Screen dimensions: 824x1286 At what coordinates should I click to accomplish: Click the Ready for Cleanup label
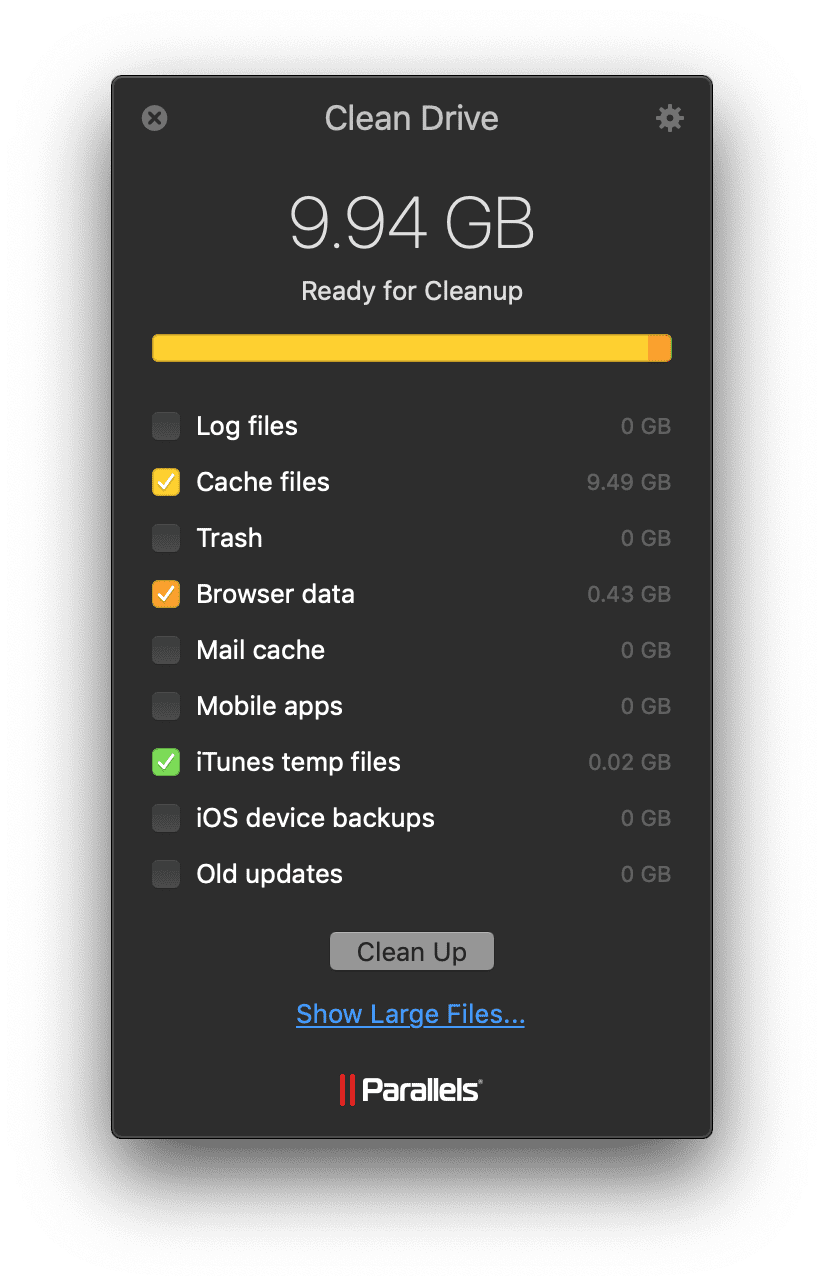(411, 290)
